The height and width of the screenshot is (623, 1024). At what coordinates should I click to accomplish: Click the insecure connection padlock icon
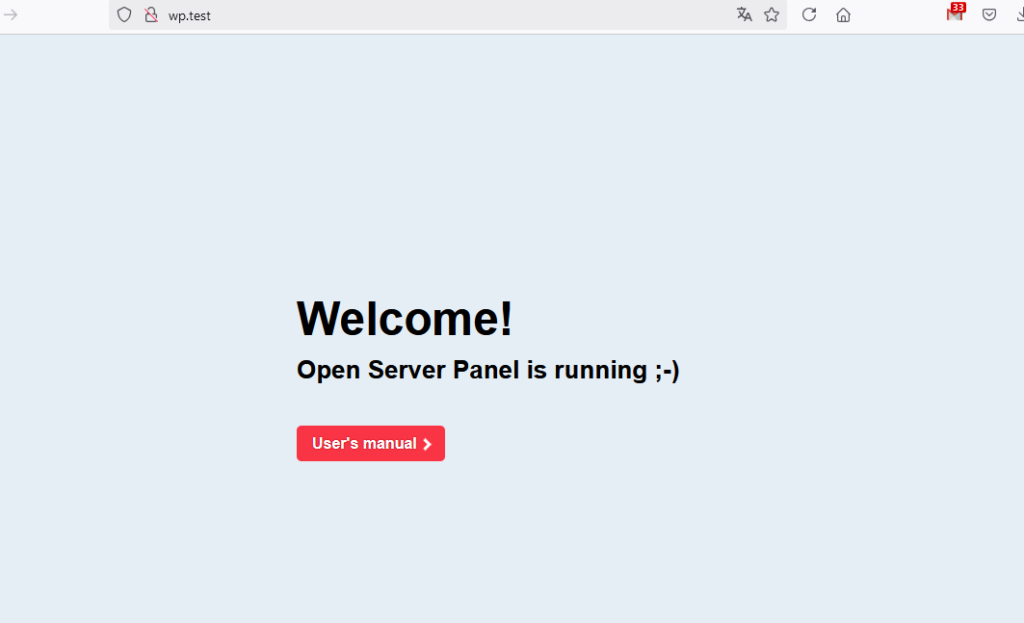point(151,15)
